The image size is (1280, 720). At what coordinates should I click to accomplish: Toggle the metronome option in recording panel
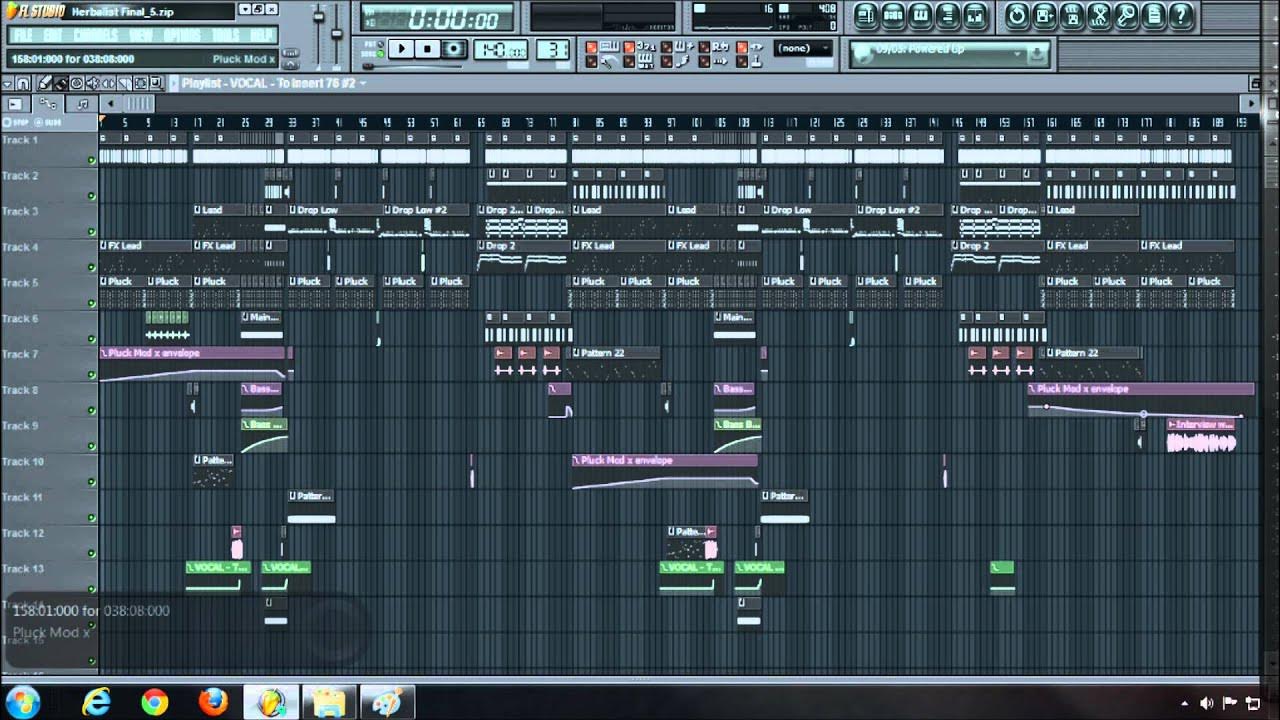[x=600, y=62]
